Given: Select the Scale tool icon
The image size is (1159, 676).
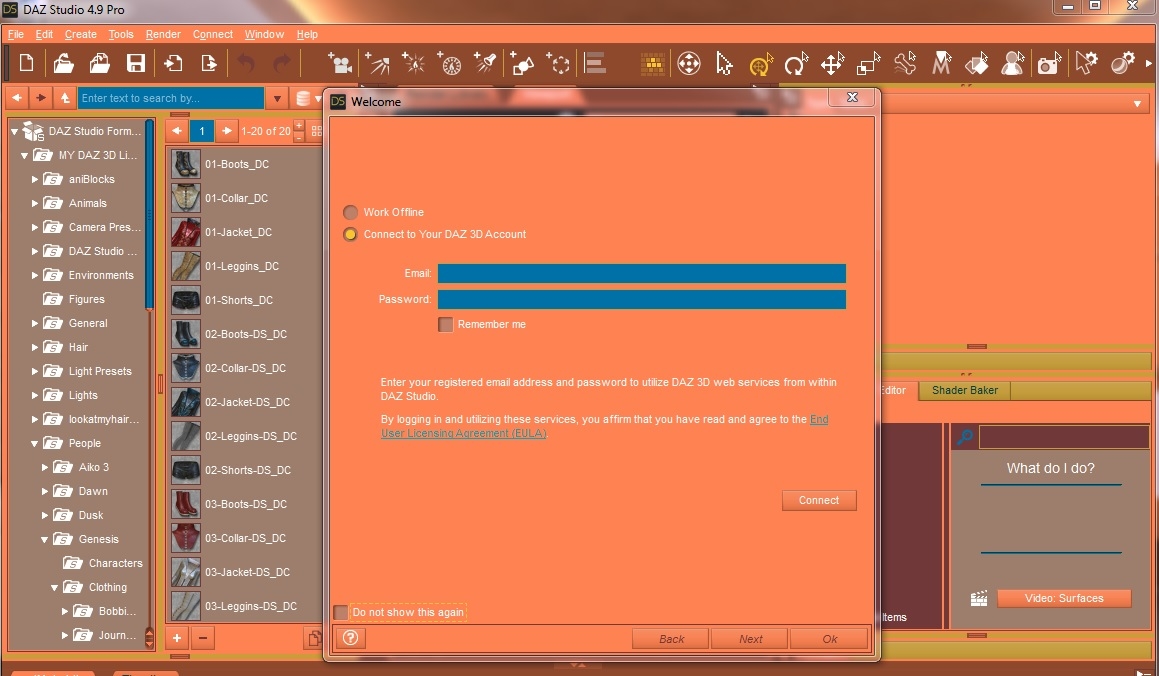Looking at the screenshot, I should [868, 65].
